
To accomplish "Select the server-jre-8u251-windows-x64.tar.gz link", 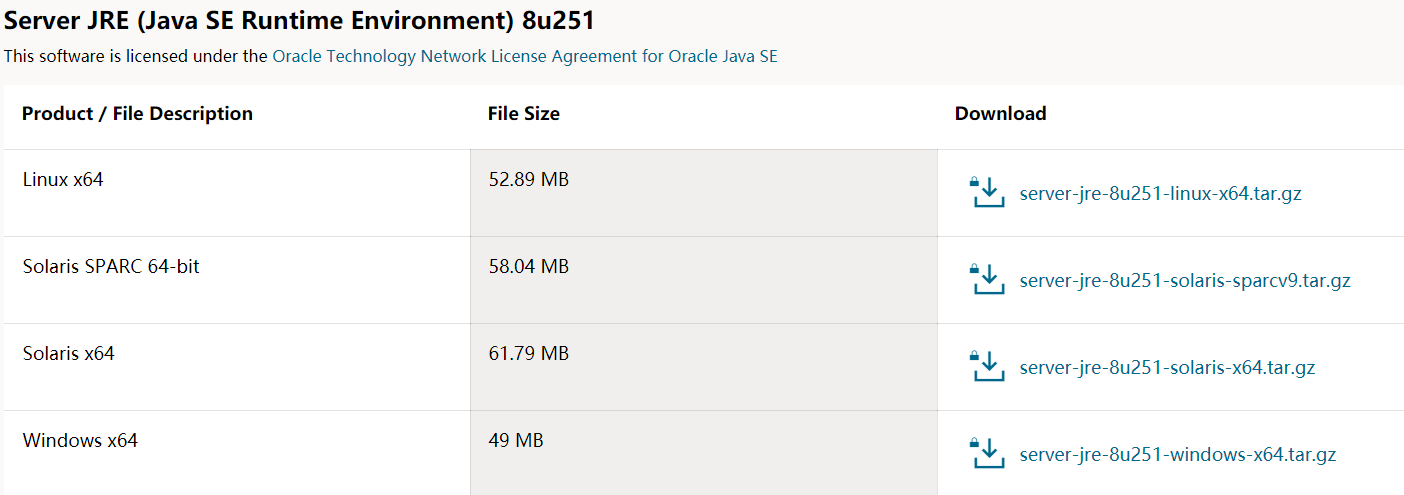I will click(1177, 455).
